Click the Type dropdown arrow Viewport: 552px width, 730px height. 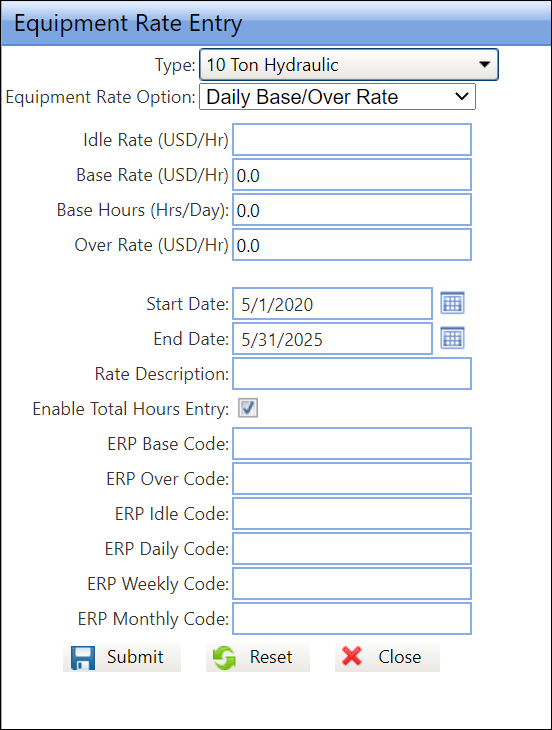point(485,64)
